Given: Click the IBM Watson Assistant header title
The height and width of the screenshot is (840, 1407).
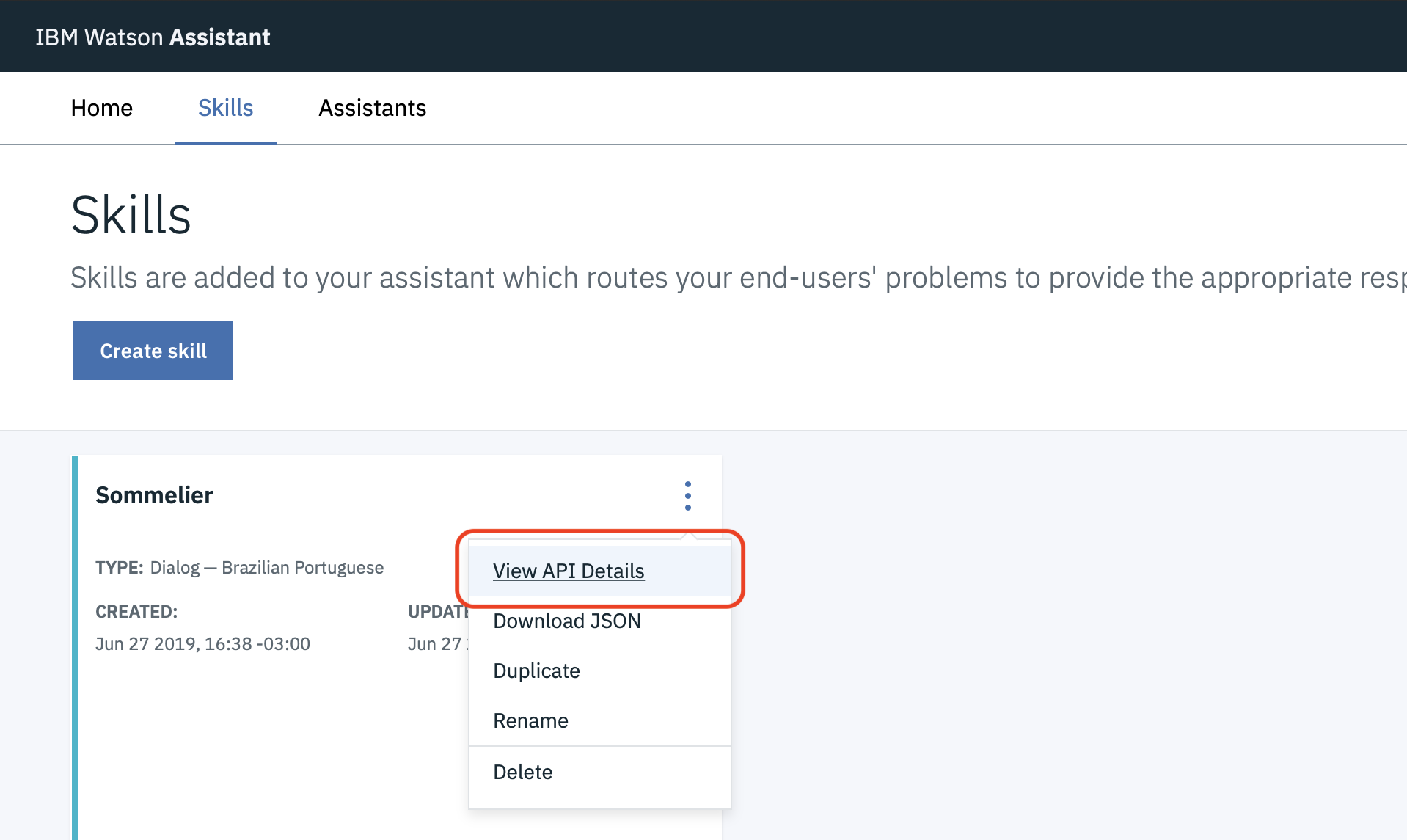Looking at the screenshot, I should pyautogui.click(x=153, y=37).
